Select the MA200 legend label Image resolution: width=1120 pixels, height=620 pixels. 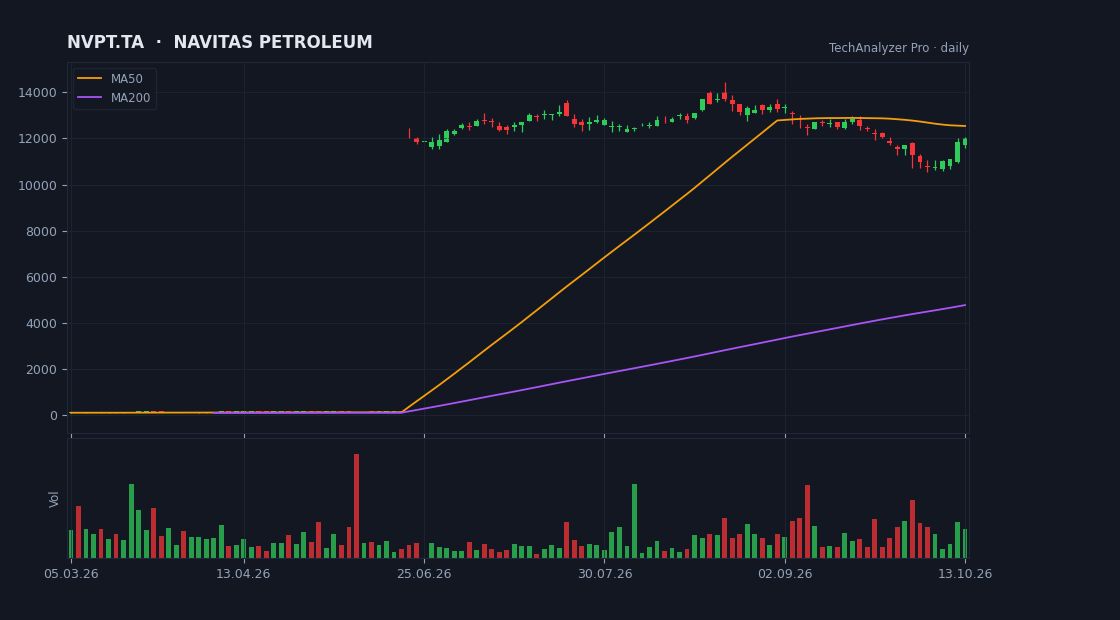pos(130,98)
